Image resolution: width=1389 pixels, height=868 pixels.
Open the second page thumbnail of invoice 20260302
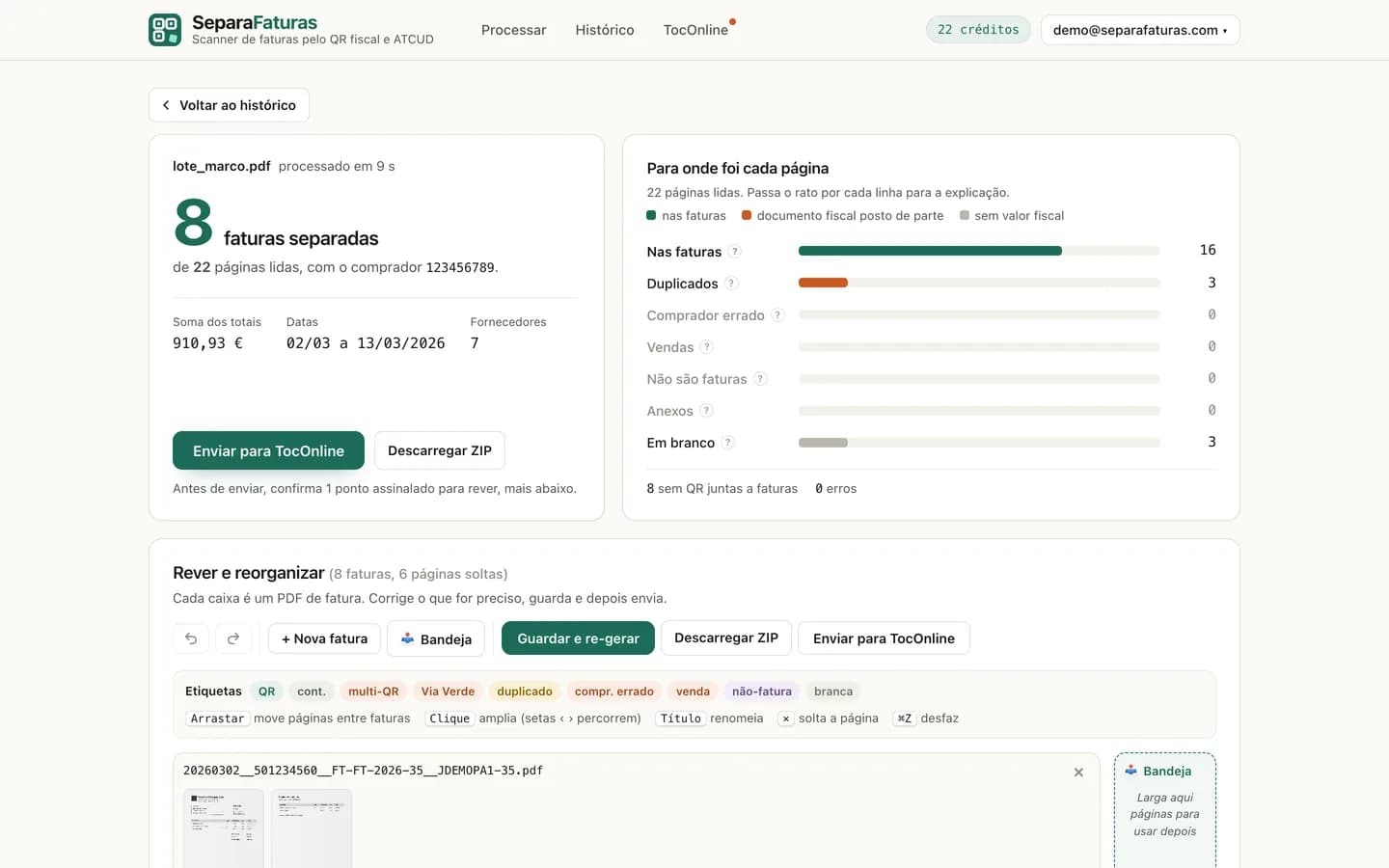pyautogui.click(x=312, y=828)
